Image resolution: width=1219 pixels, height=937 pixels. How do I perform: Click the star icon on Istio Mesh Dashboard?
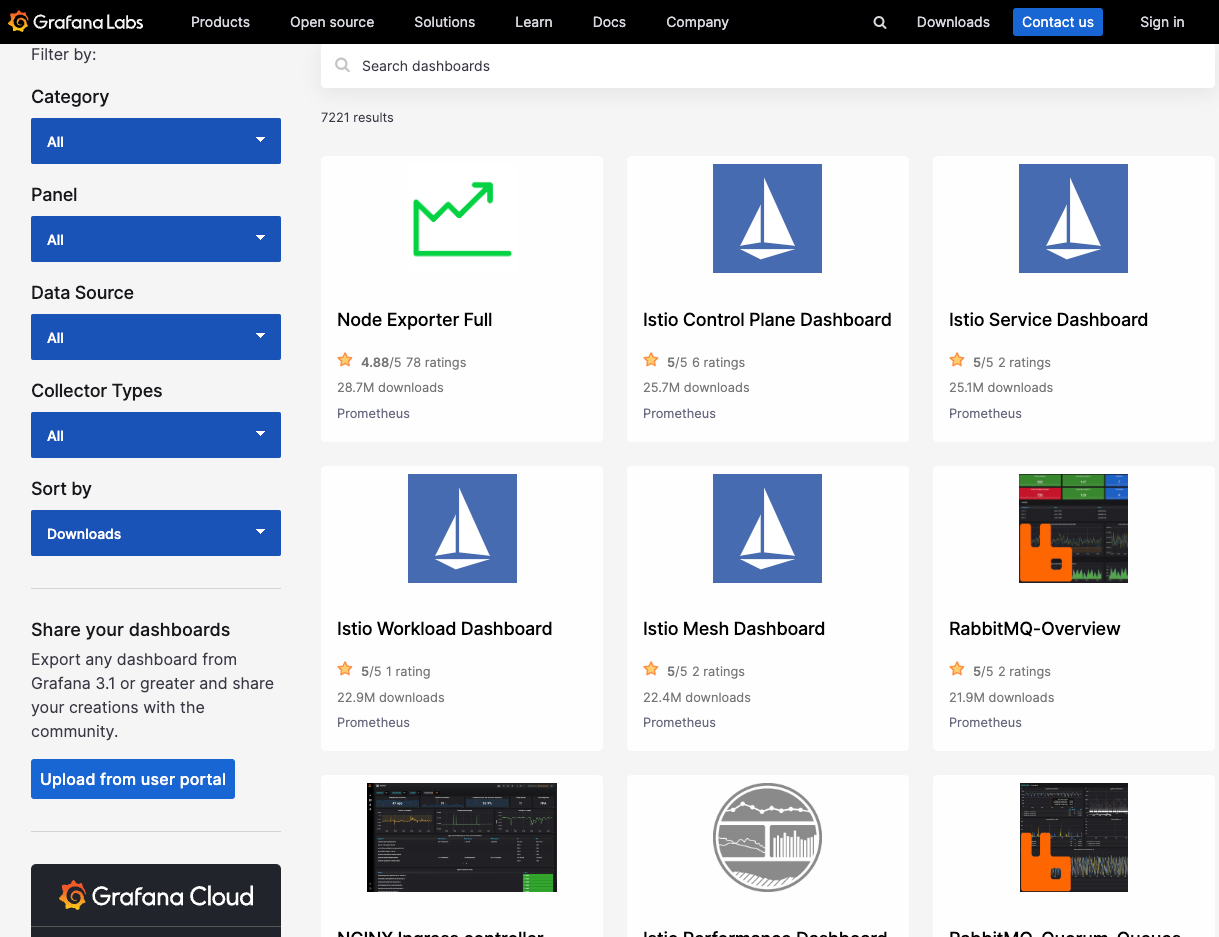point(651,669)
